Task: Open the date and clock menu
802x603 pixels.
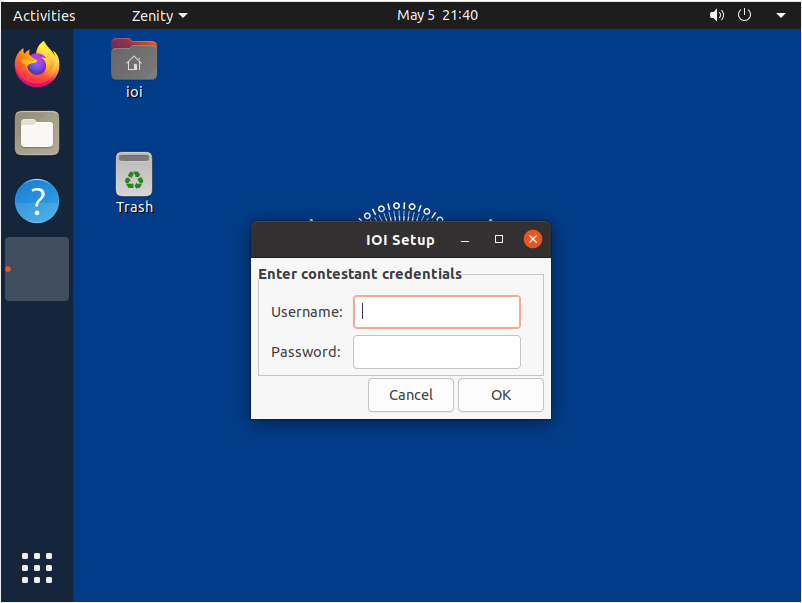Action: coord(437,15)
